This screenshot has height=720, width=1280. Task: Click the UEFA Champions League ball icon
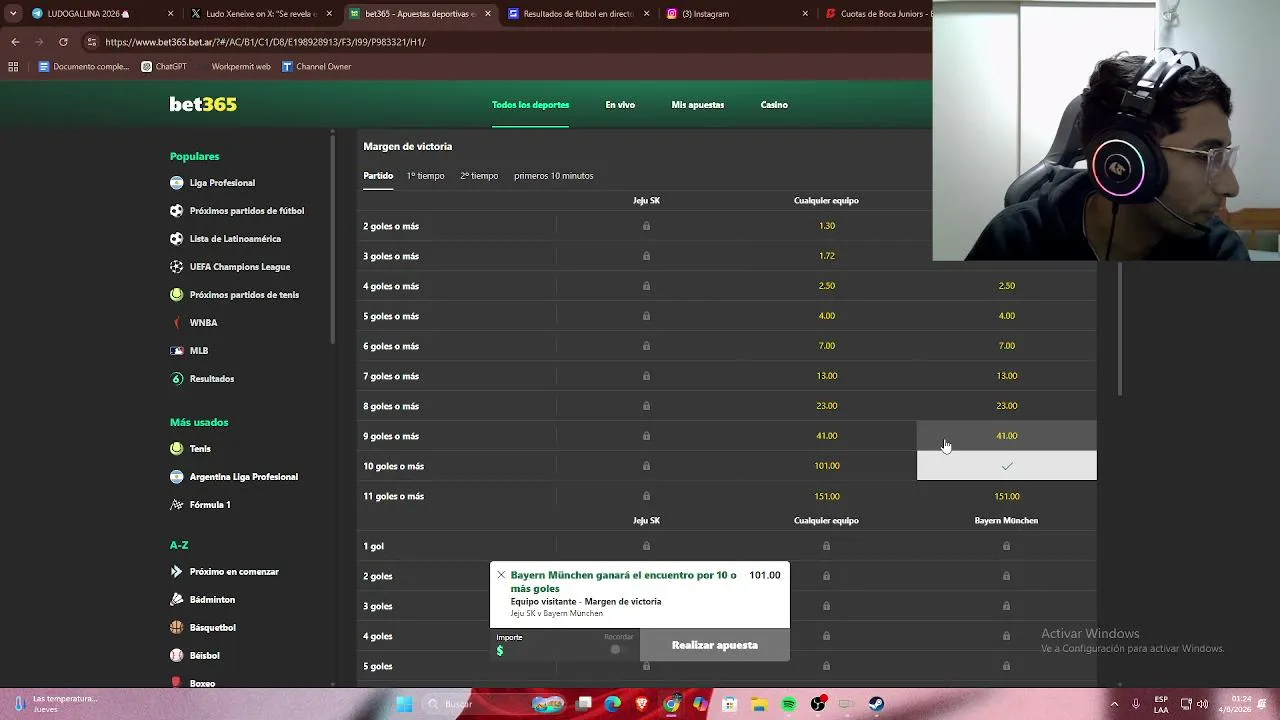click(177, 267)
